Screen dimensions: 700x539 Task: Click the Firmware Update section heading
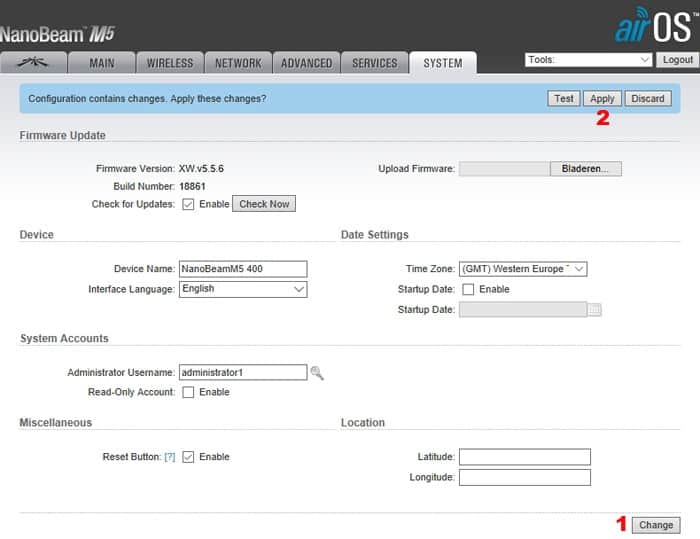[62, 135]
